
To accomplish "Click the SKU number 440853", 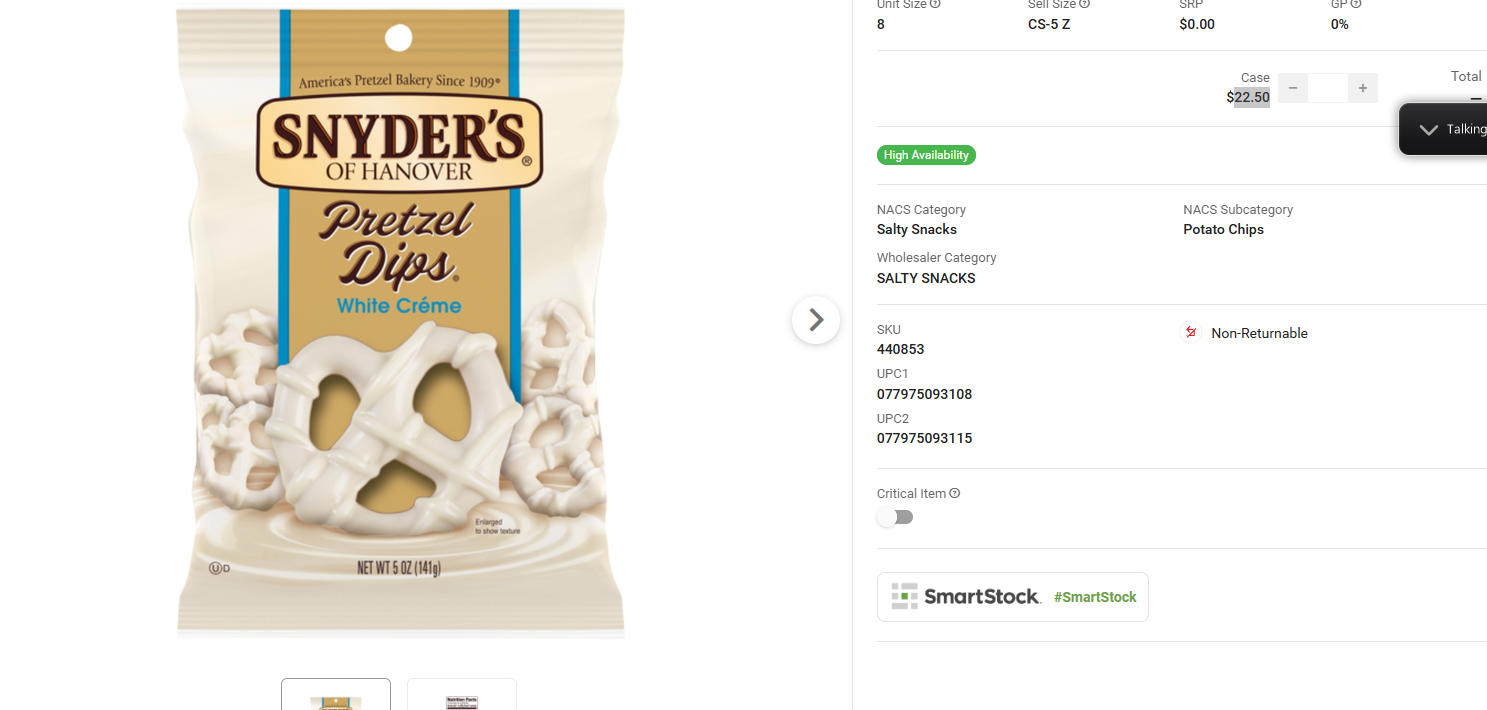I will coord(900,349).
